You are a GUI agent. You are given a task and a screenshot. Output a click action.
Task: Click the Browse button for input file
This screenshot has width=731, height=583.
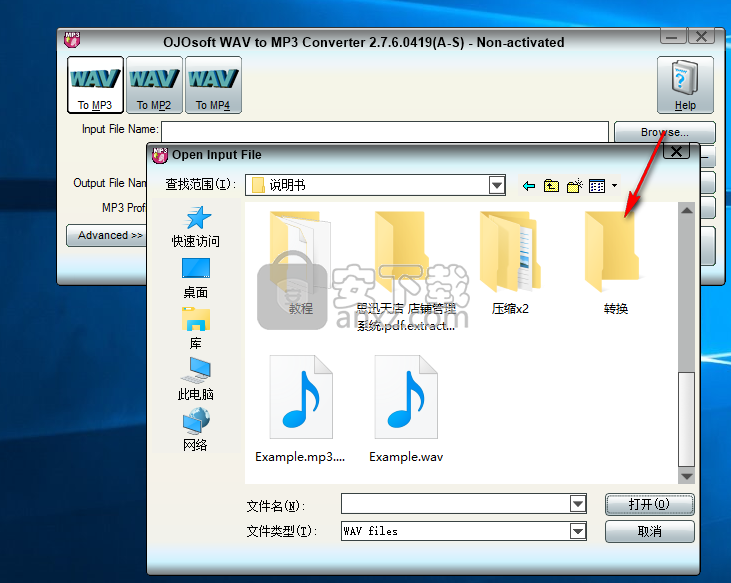[664, 132]
